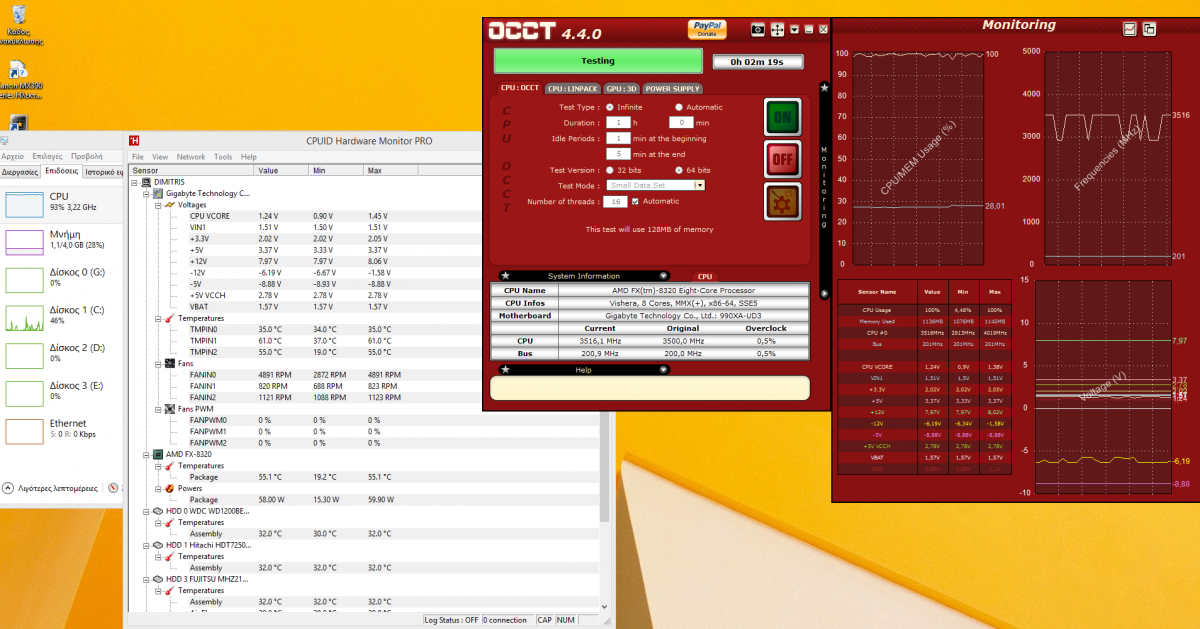Open the Help menu in Hardware Monitor
This screenshot has width=1200, height=629.
point(249,157)
